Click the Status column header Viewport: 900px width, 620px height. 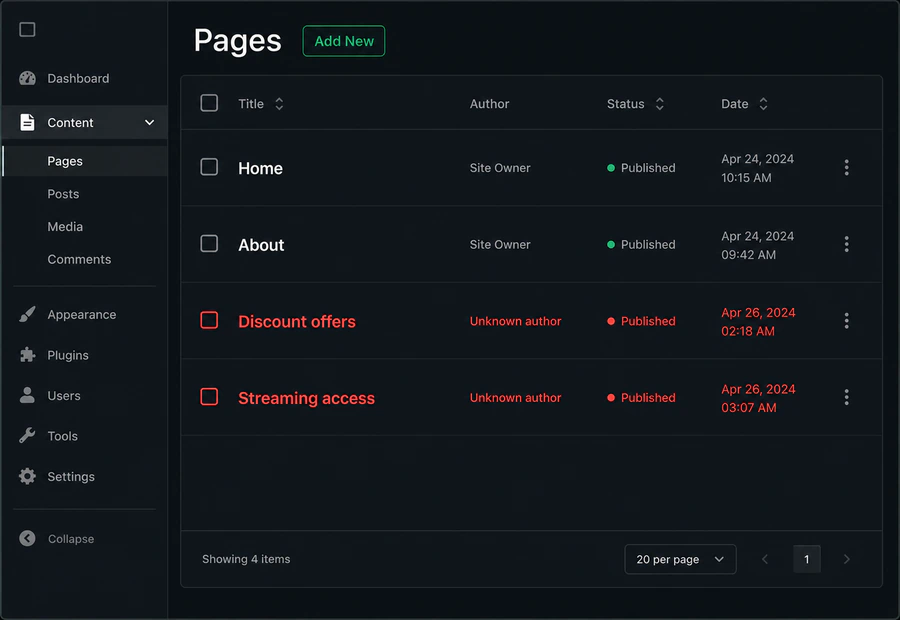point(626,104)
